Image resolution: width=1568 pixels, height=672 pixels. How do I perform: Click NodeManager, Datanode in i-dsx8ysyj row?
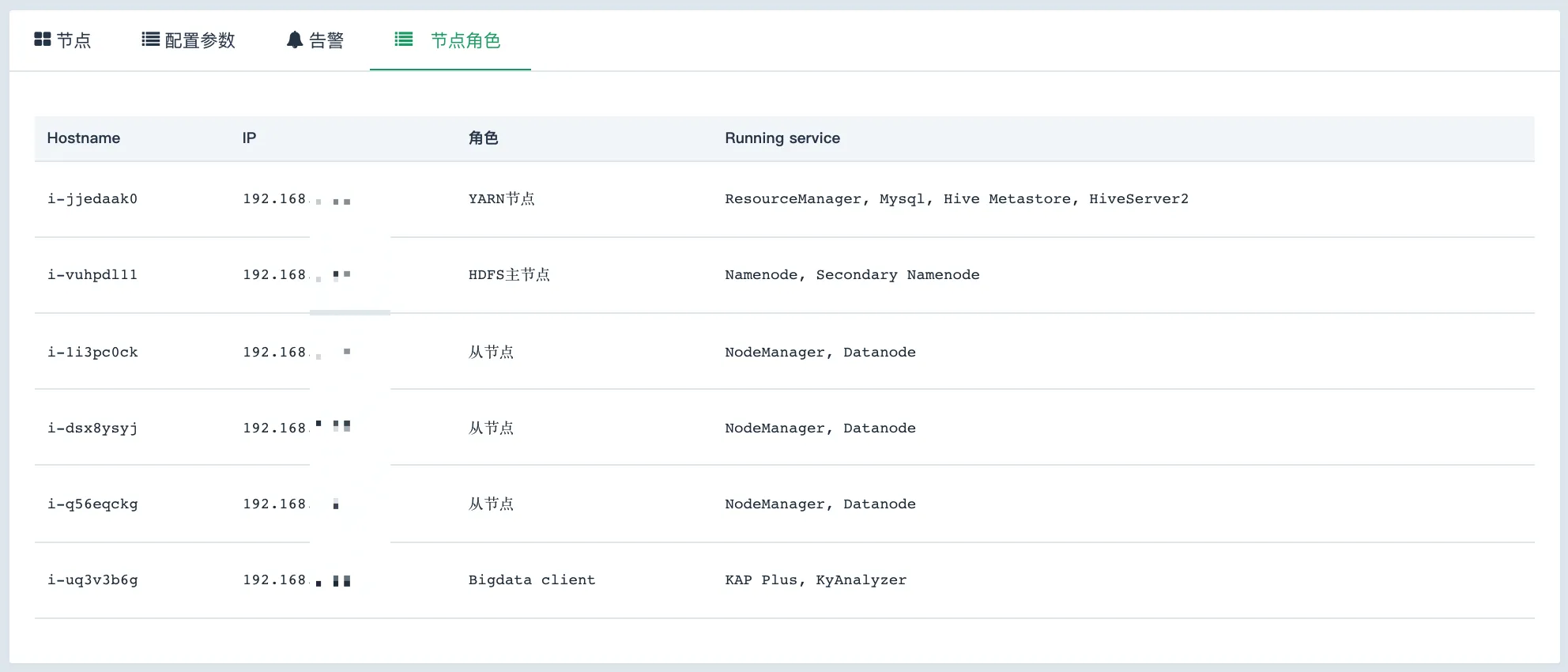pos(820,428)
